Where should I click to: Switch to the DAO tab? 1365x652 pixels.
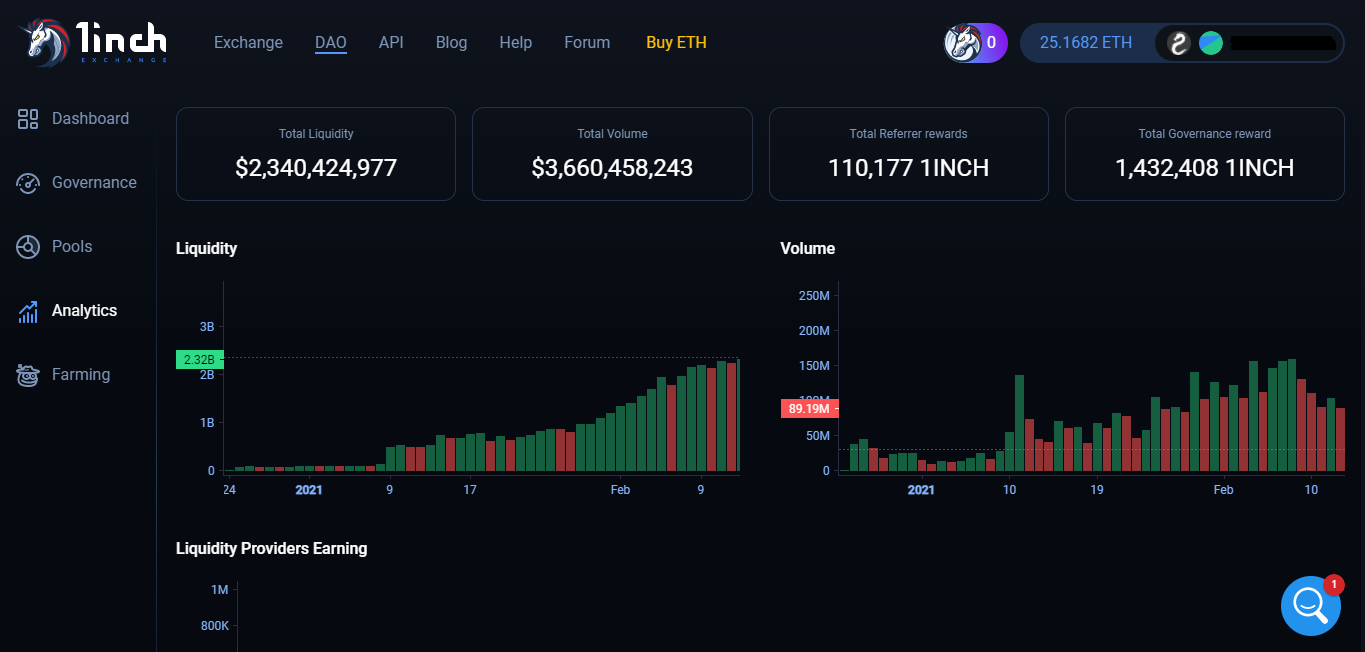330,43
